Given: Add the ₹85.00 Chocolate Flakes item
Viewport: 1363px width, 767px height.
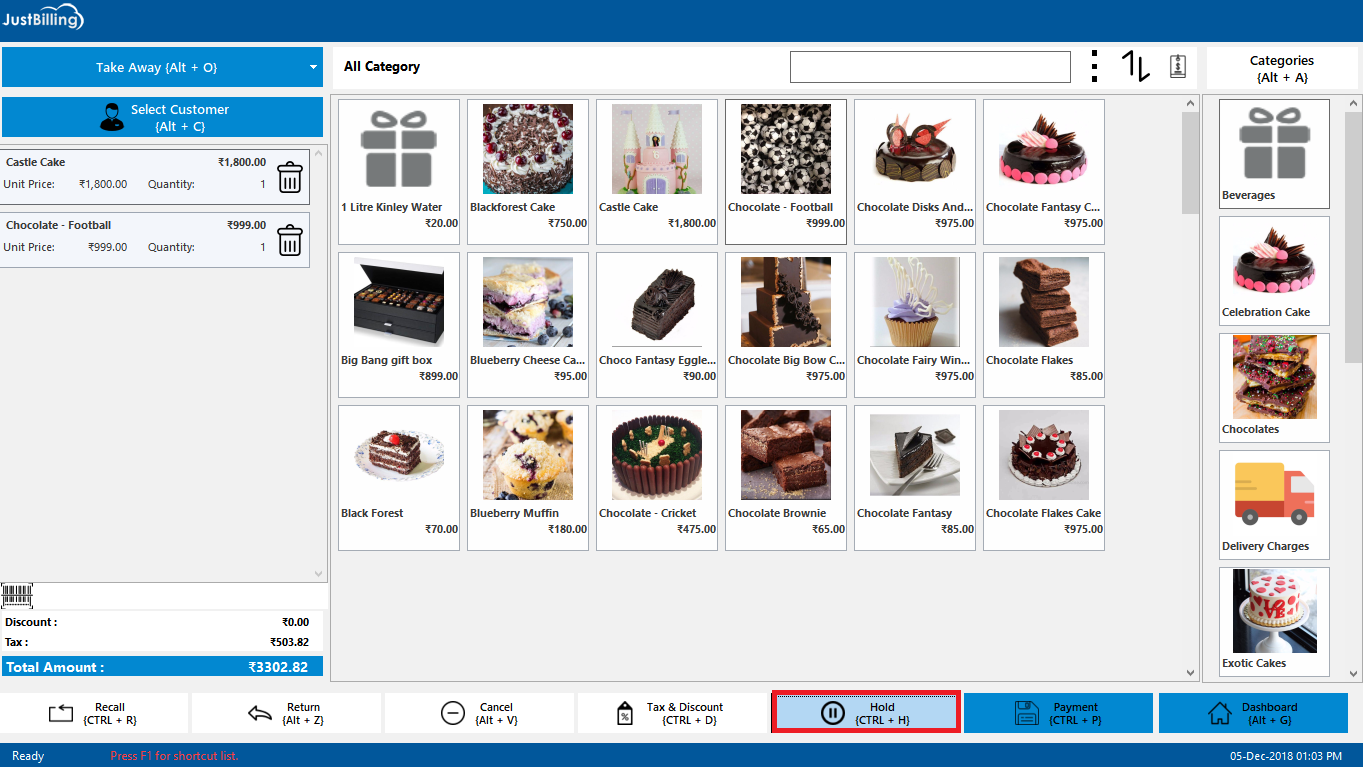Looking at the screenshot, I should (x=1044, y=324).
